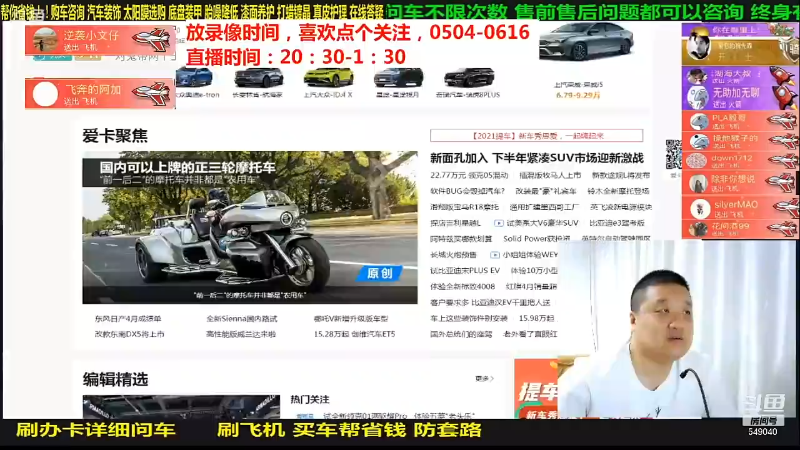The height and width of the screenshot is (450, 800).
Task: Open 长城火炮预售 link
Action: pos(453,255)
